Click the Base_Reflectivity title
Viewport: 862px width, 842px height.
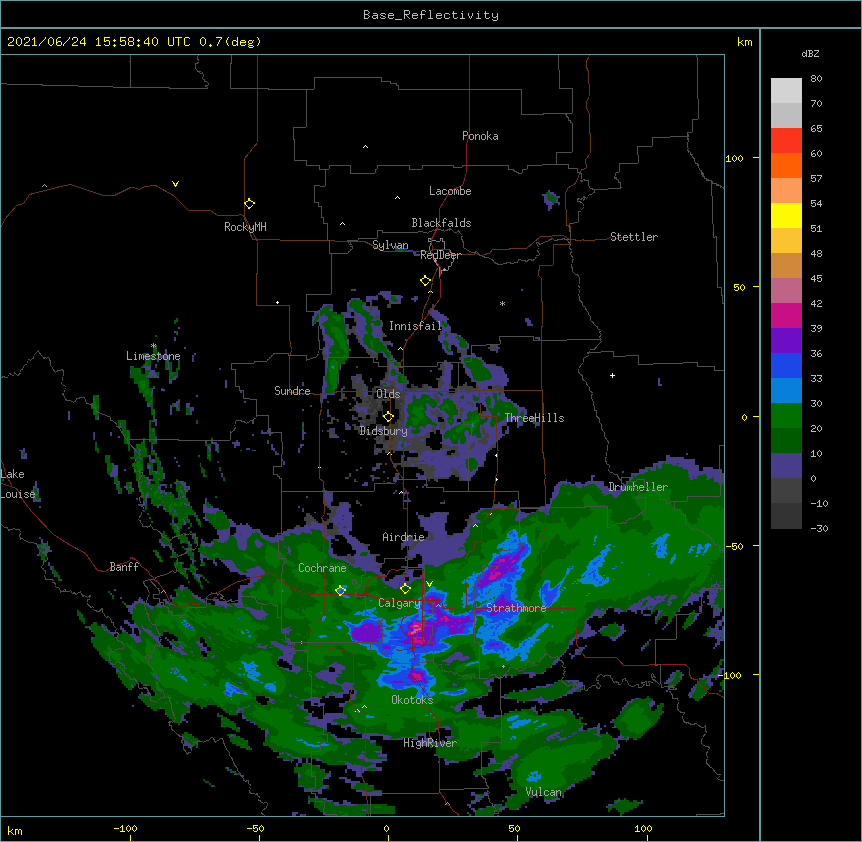coord(431,15)
